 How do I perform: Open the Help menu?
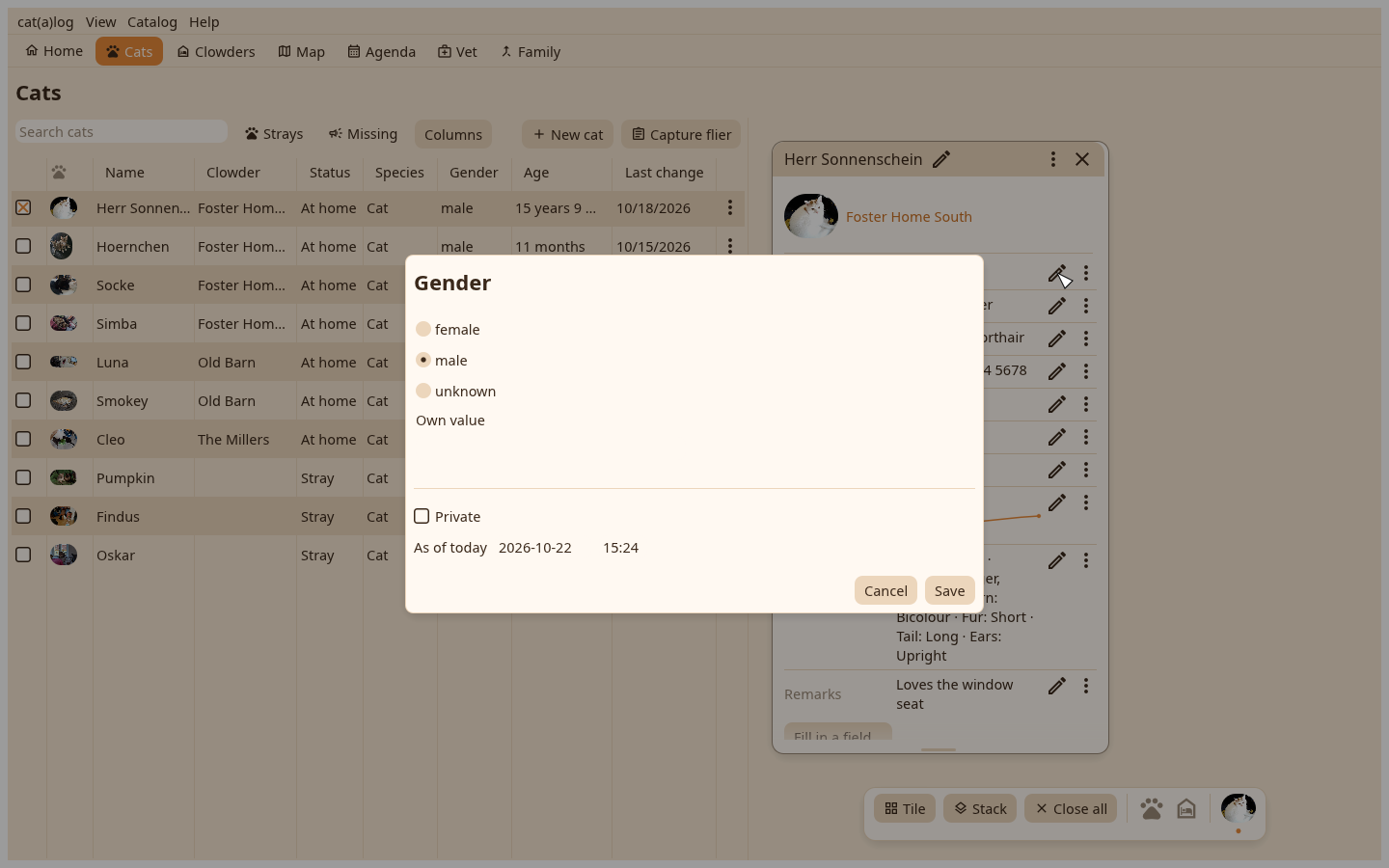coord(204,21)
